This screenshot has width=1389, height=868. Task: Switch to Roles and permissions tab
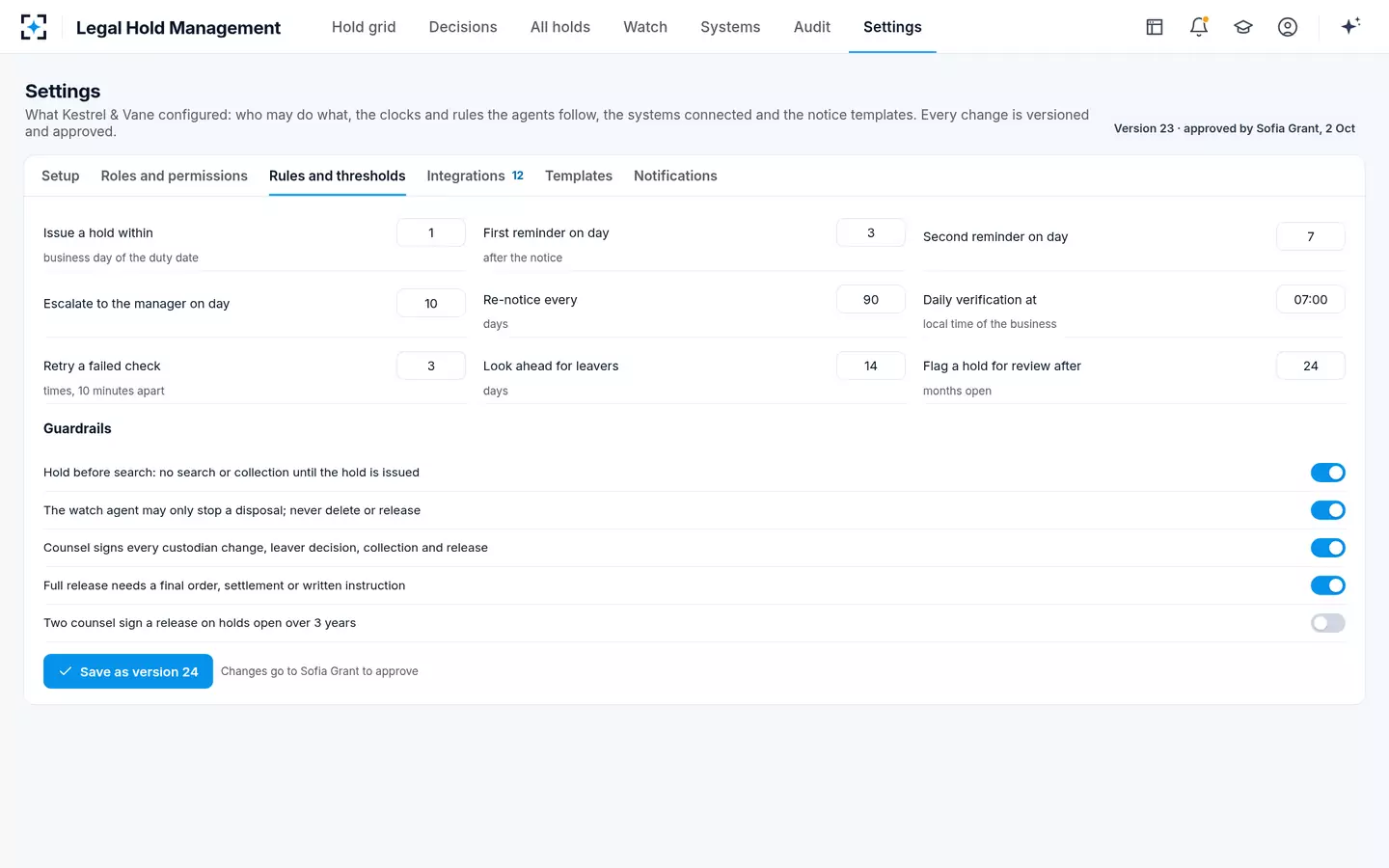(175, 176)
